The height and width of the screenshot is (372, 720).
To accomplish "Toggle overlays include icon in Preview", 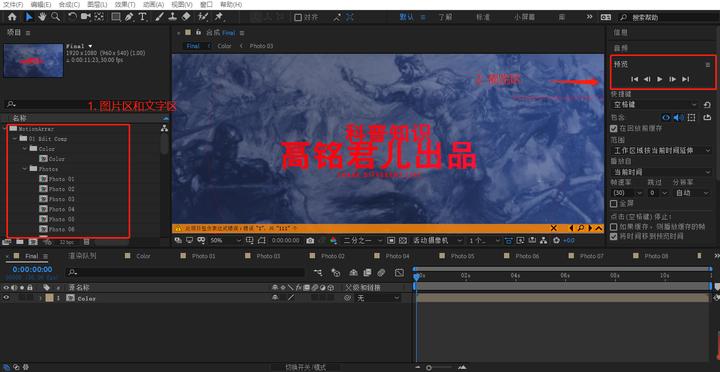I will tap(692, 118).
